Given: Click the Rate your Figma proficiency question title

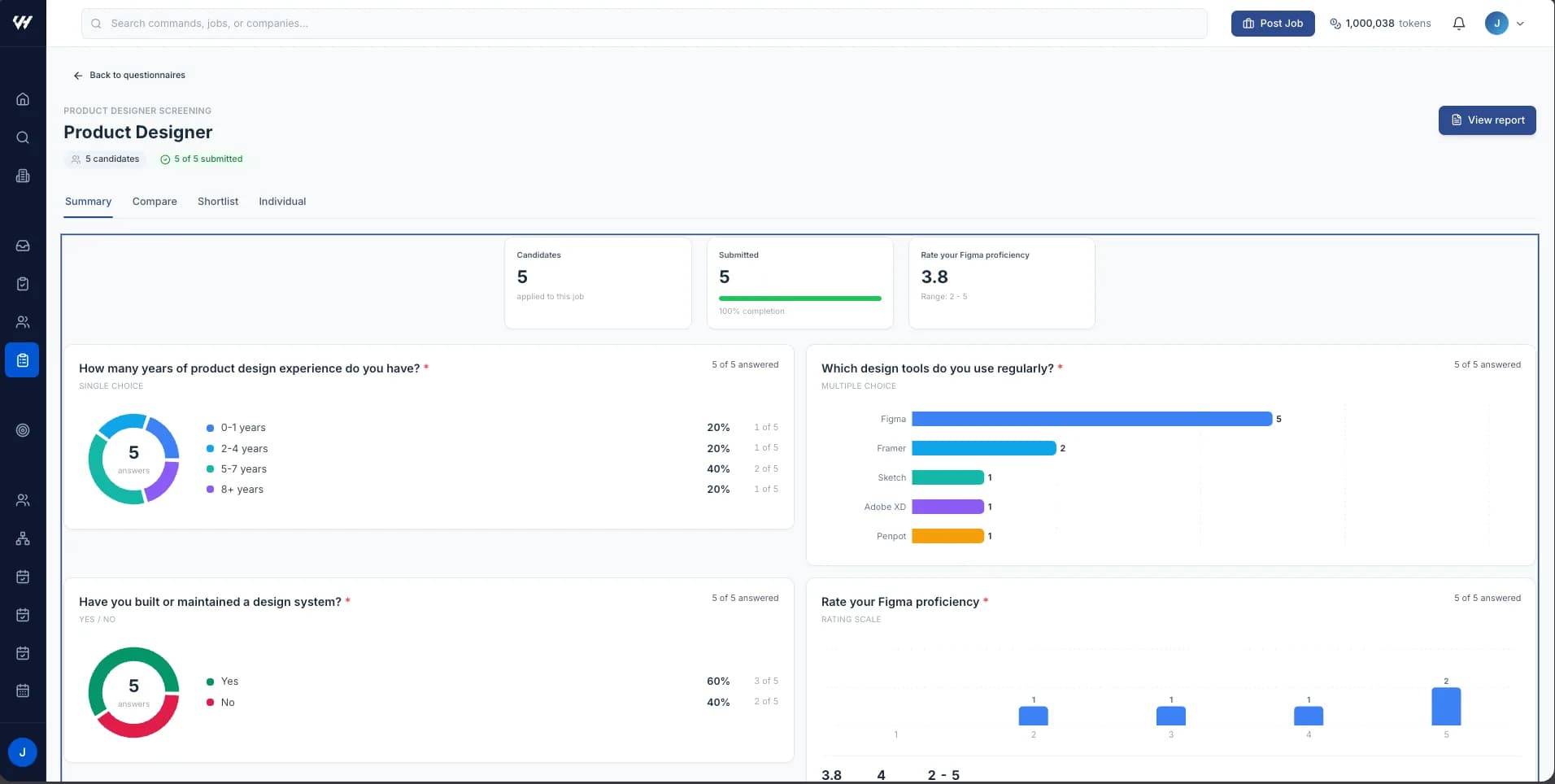Looking at the screenshot, I should pyautogui.click(x=900, y=602).
